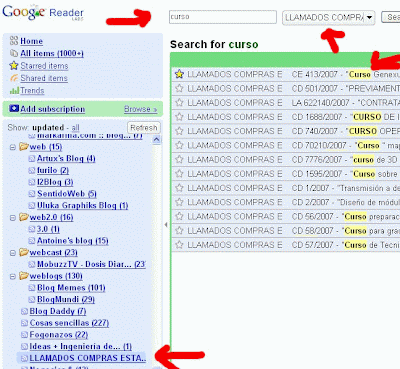Click the Home grid icon
The height and width of the screenshot is (369, 400).
(x=14, y=41)
